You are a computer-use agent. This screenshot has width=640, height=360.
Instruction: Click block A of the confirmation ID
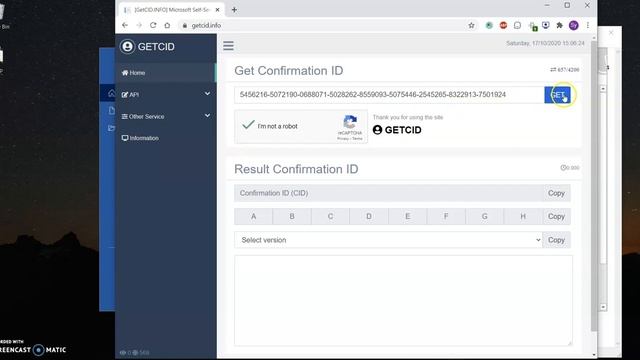click(x=253, y=216)
